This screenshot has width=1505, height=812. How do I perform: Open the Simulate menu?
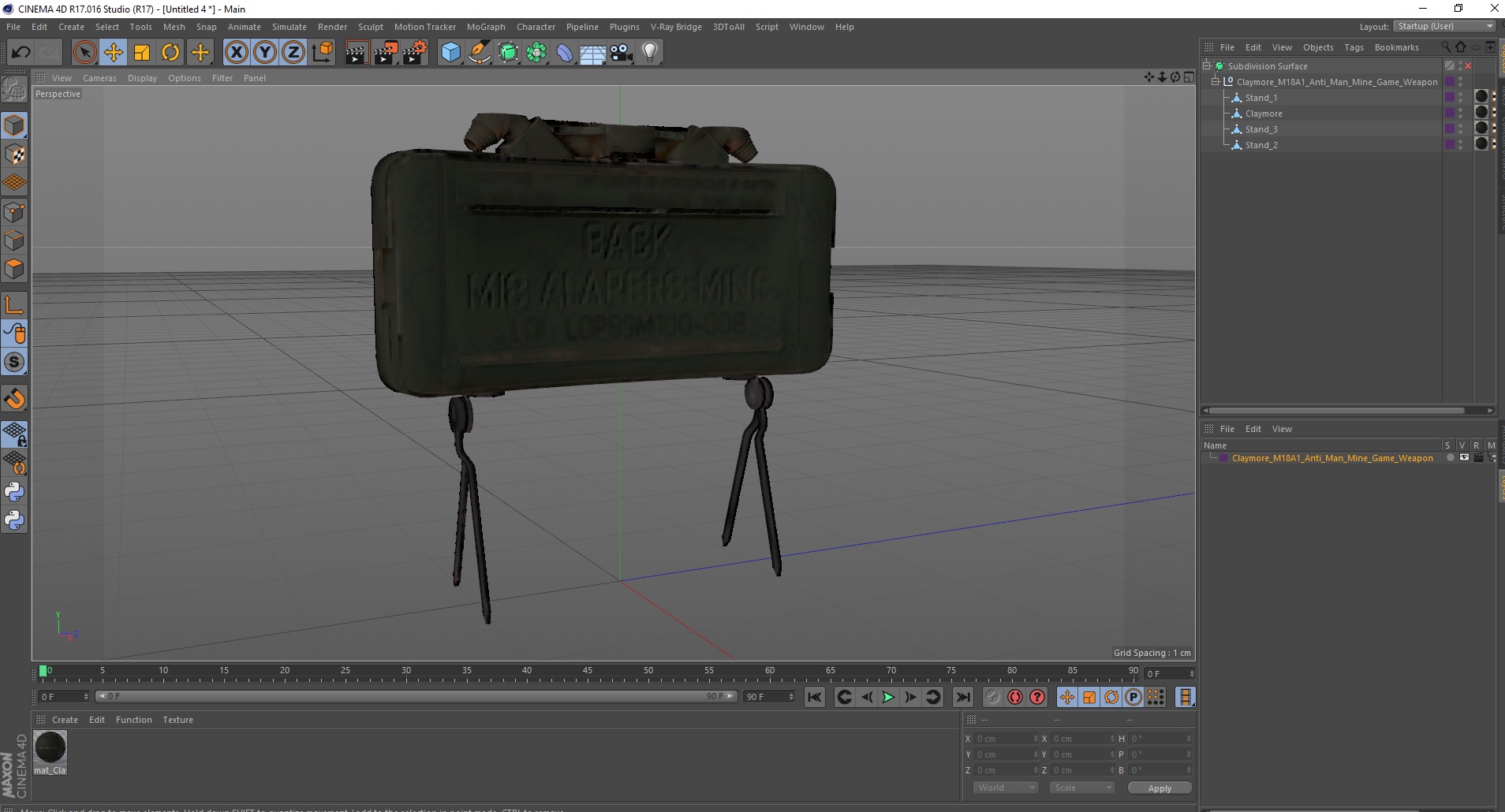click(x=289, y=27)
